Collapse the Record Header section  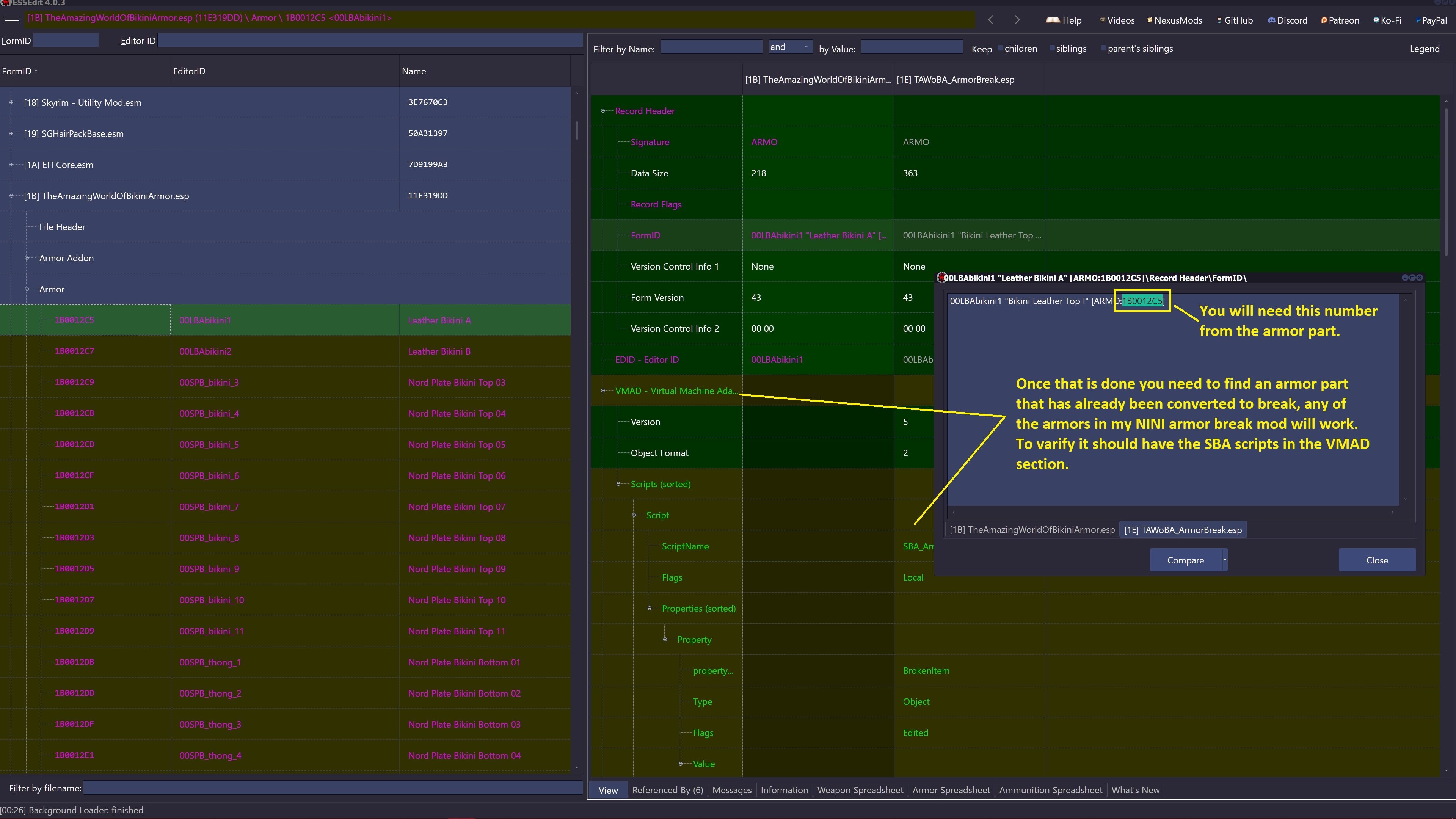pos(602,111)
